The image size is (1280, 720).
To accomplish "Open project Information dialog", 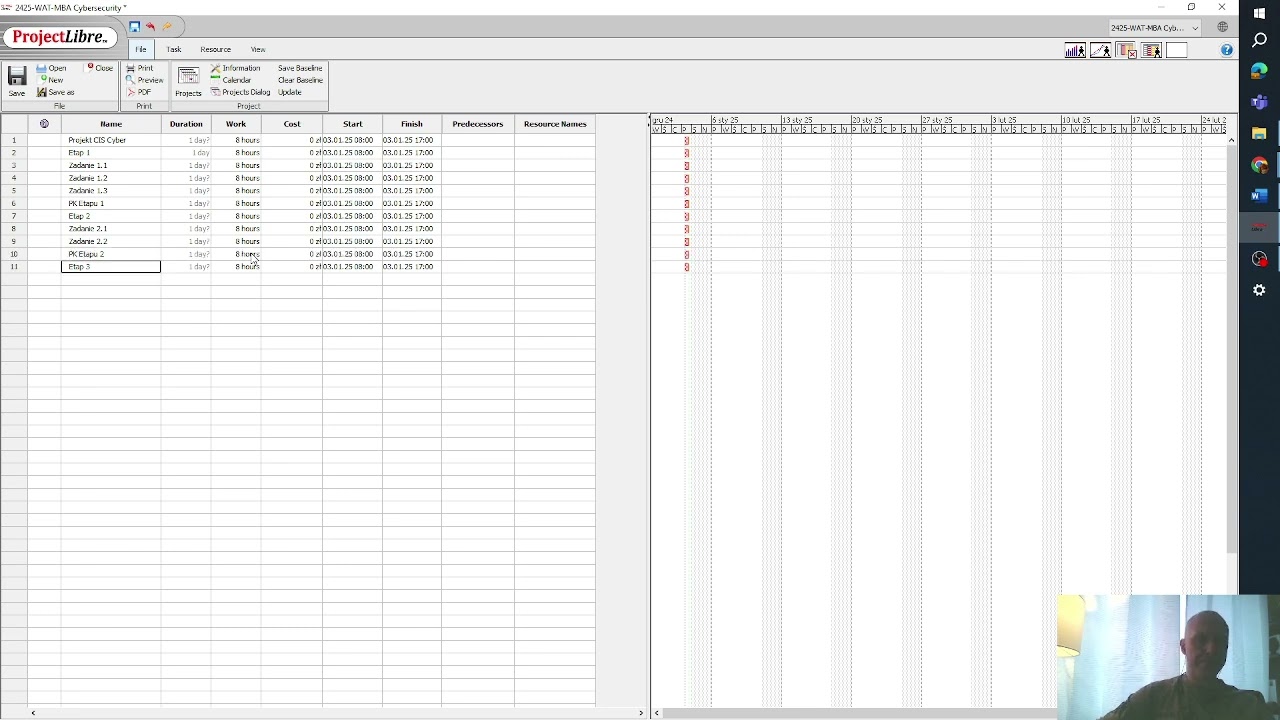I will [x=236, y=68].
